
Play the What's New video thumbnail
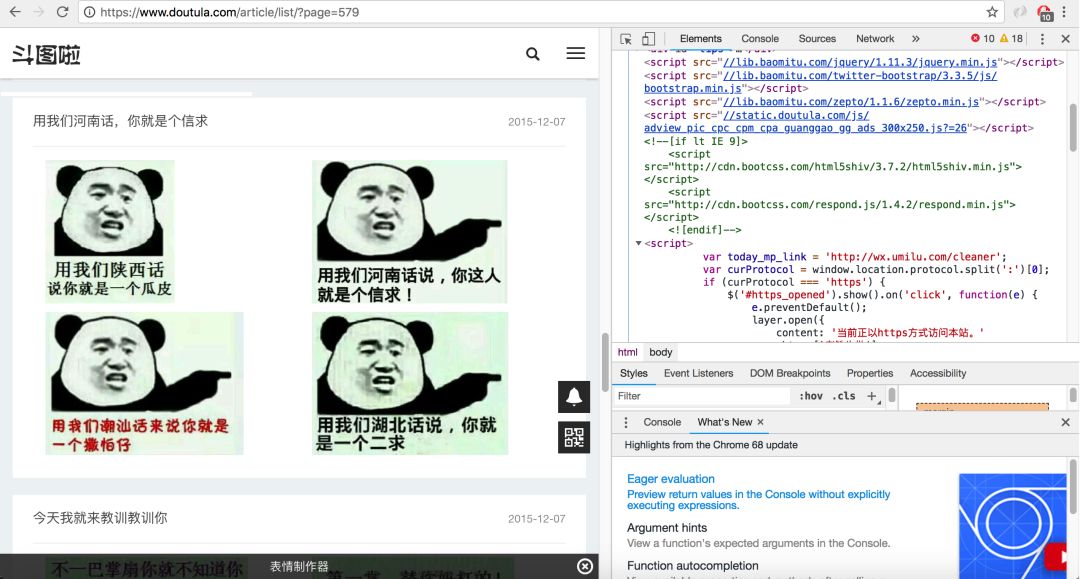click(x=1012, y=525)
